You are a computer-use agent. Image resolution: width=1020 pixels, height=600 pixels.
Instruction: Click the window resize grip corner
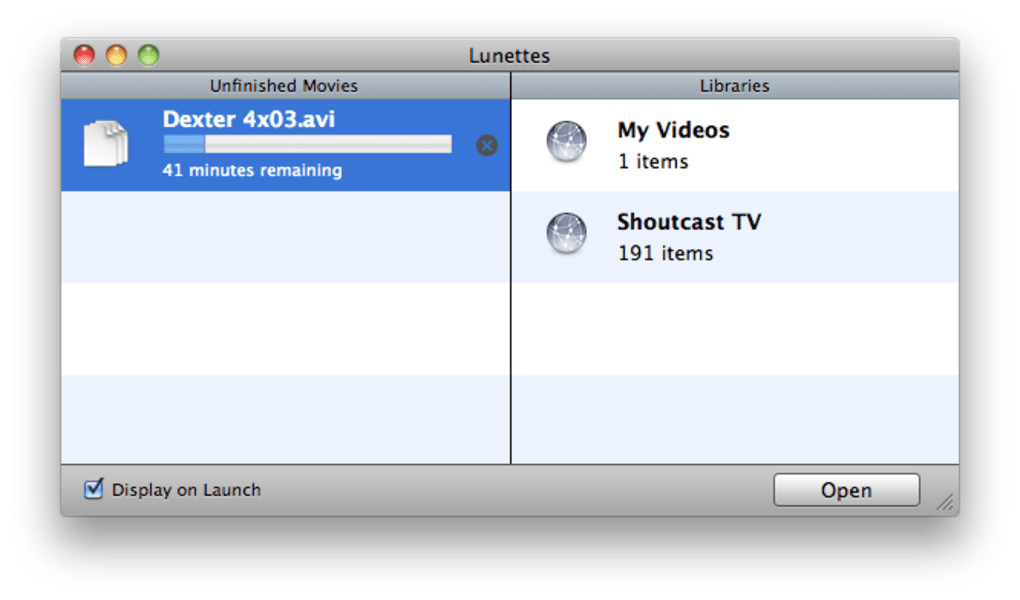(945, 503)
